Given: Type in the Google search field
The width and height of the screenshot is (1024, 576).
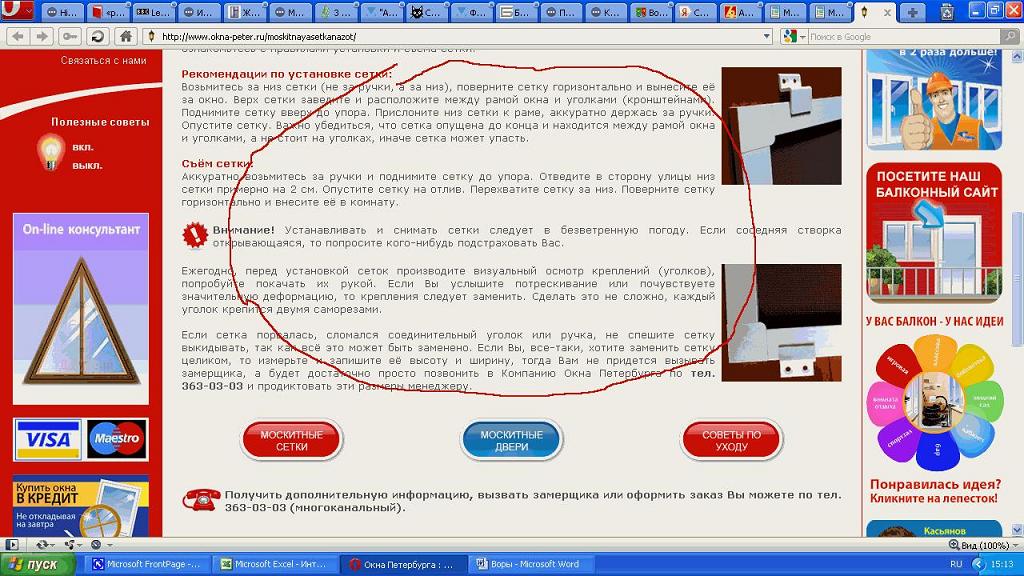Looking at the screenshot, I should [904, 37].
